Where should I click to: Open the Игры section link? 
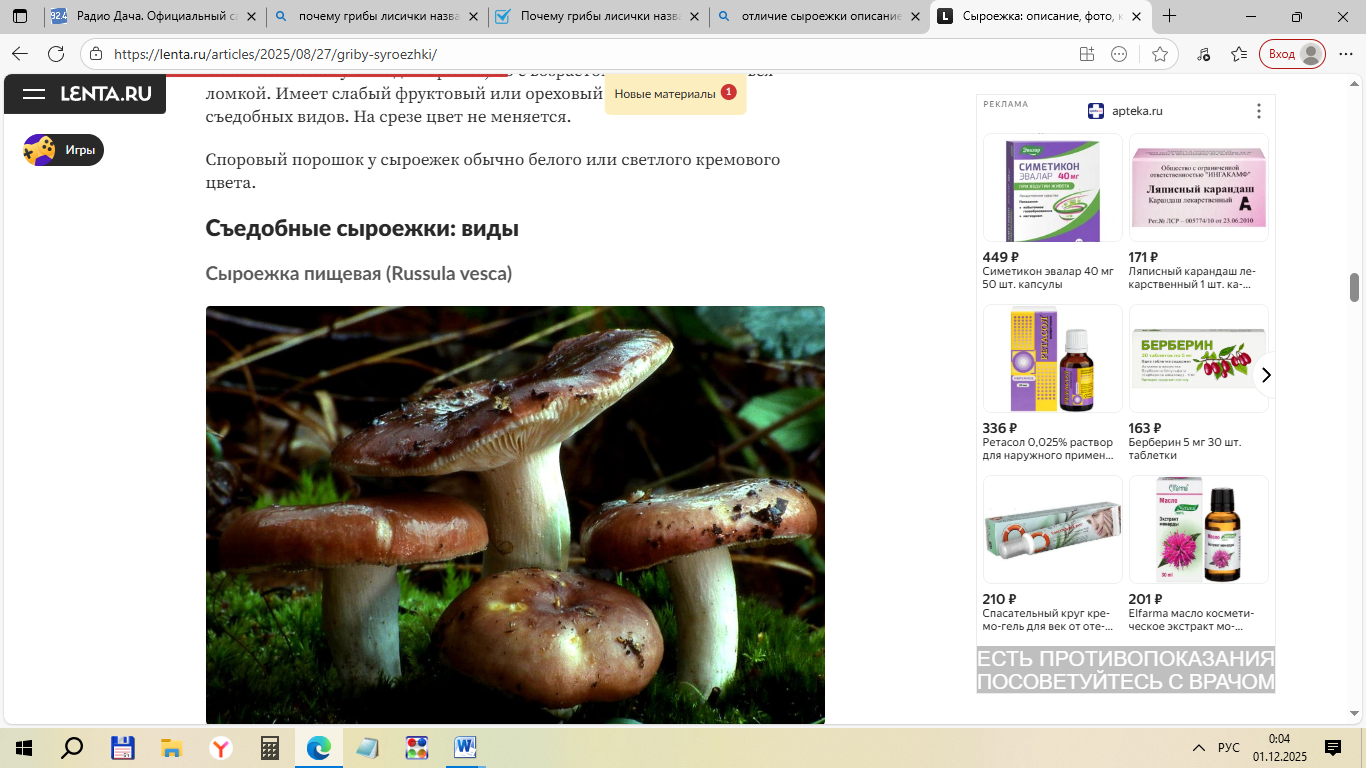click(64, 150)
